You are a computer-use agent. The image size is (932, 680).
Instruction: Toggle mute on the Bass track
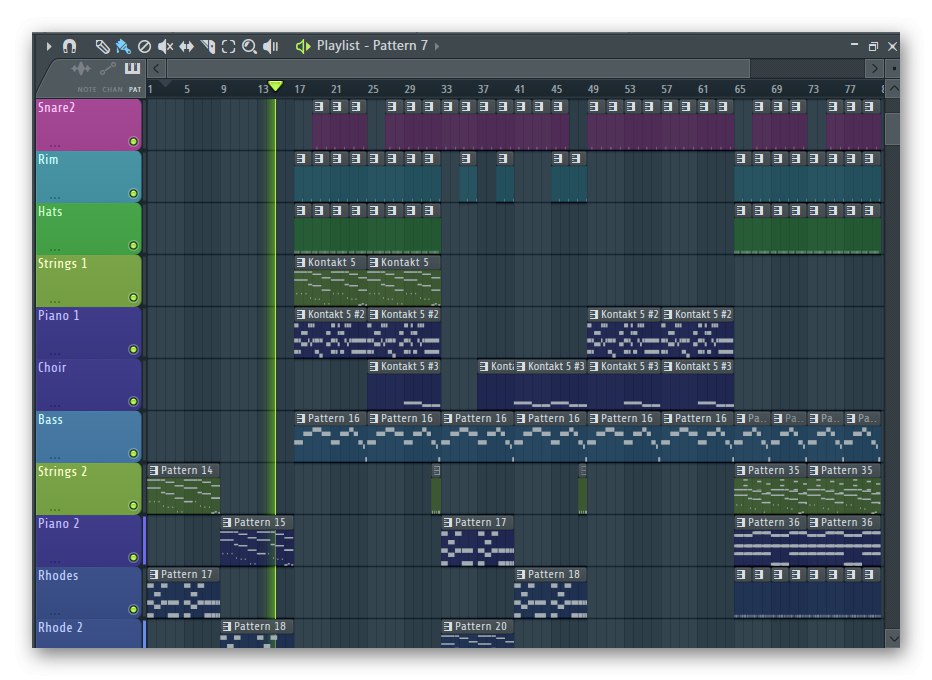[x=133, y=453]
